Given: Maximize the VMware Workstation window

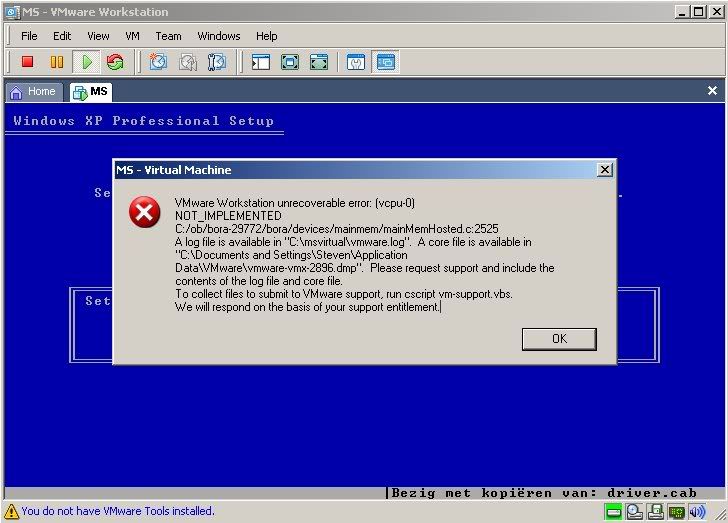Looking at the screenshot, I should point(699,12).
